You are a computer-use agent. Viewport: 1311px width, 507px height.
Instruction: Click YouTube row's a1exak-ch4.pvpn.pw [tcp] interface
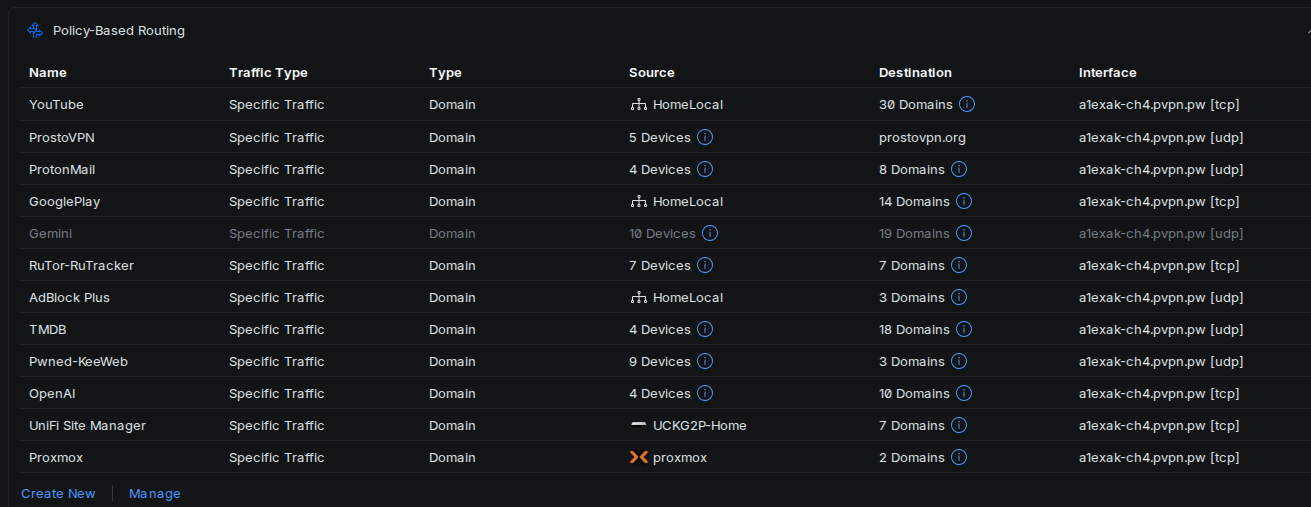(1159, 104)
